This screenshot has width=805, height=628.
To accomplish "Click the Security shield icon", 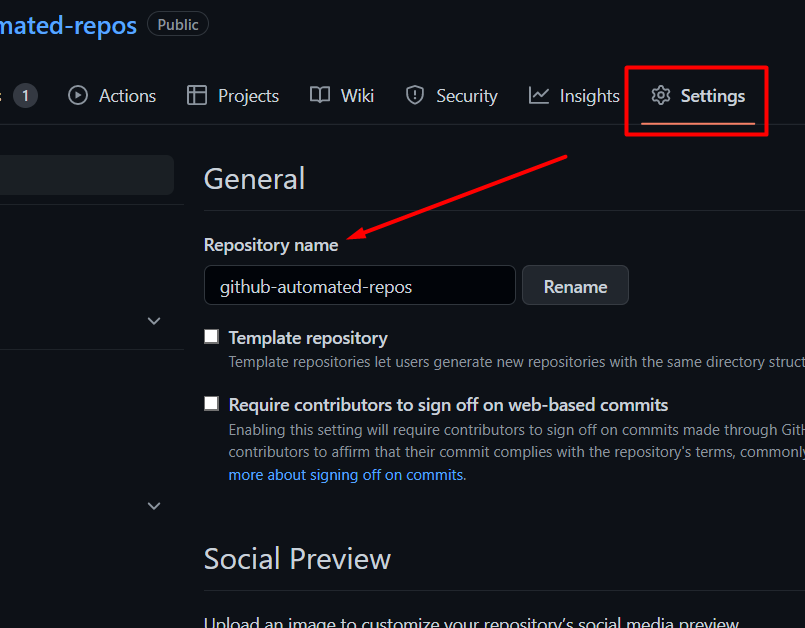I will [415, 96].
